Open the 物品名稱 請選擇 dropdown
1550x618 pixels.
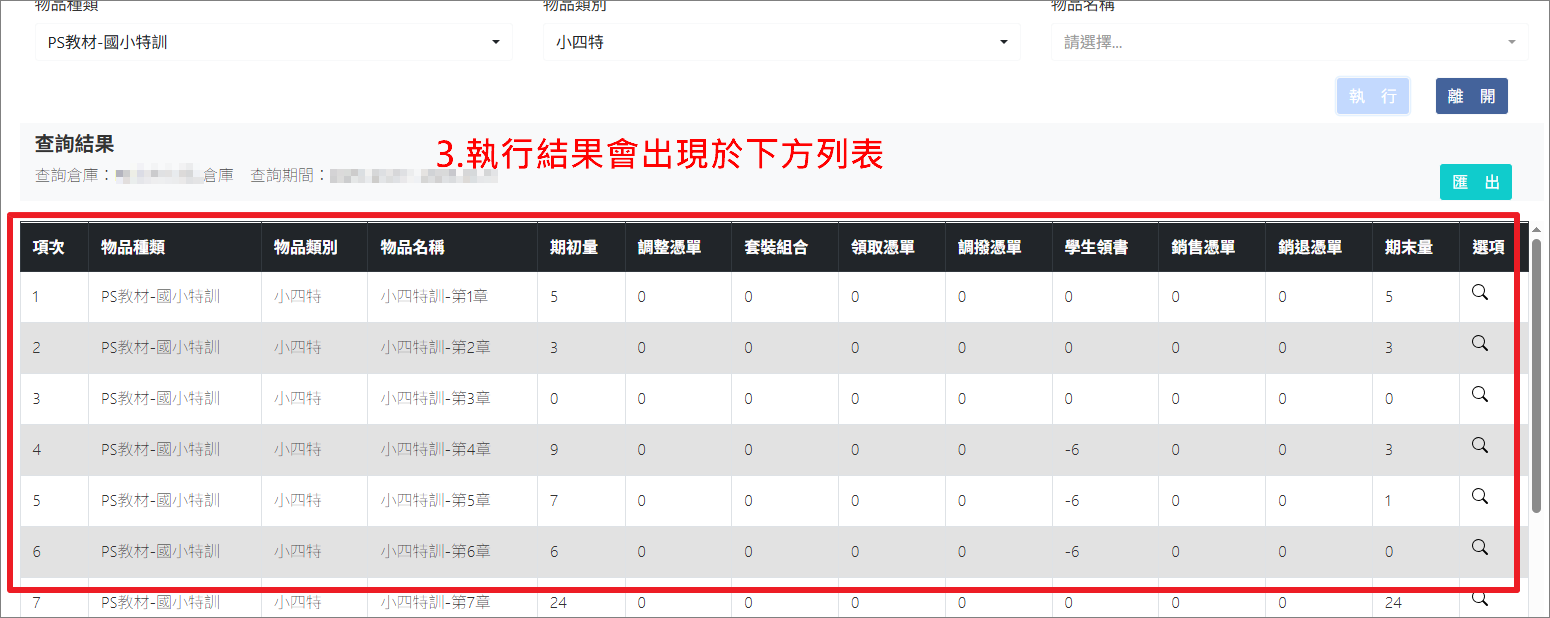1289,43
